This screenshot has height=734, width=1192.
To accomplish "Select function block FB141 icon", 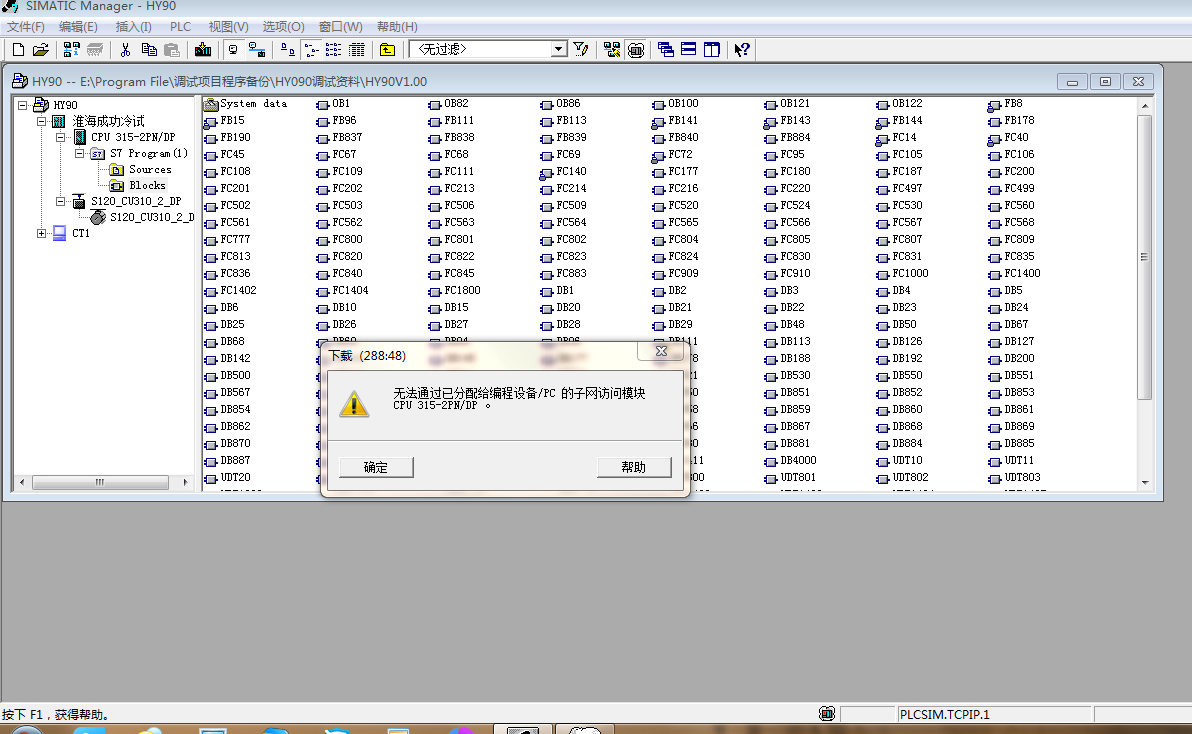I will point(658,122).
